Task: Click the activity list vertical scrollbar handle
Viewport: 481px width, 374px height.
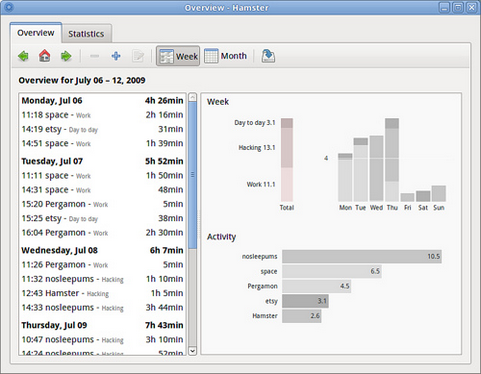Action: (x=192, y=175)
